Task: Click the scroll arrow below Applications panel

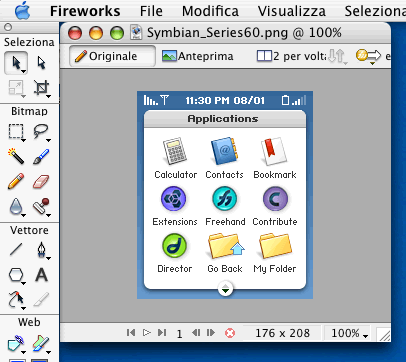Action: tap(226, 289)
